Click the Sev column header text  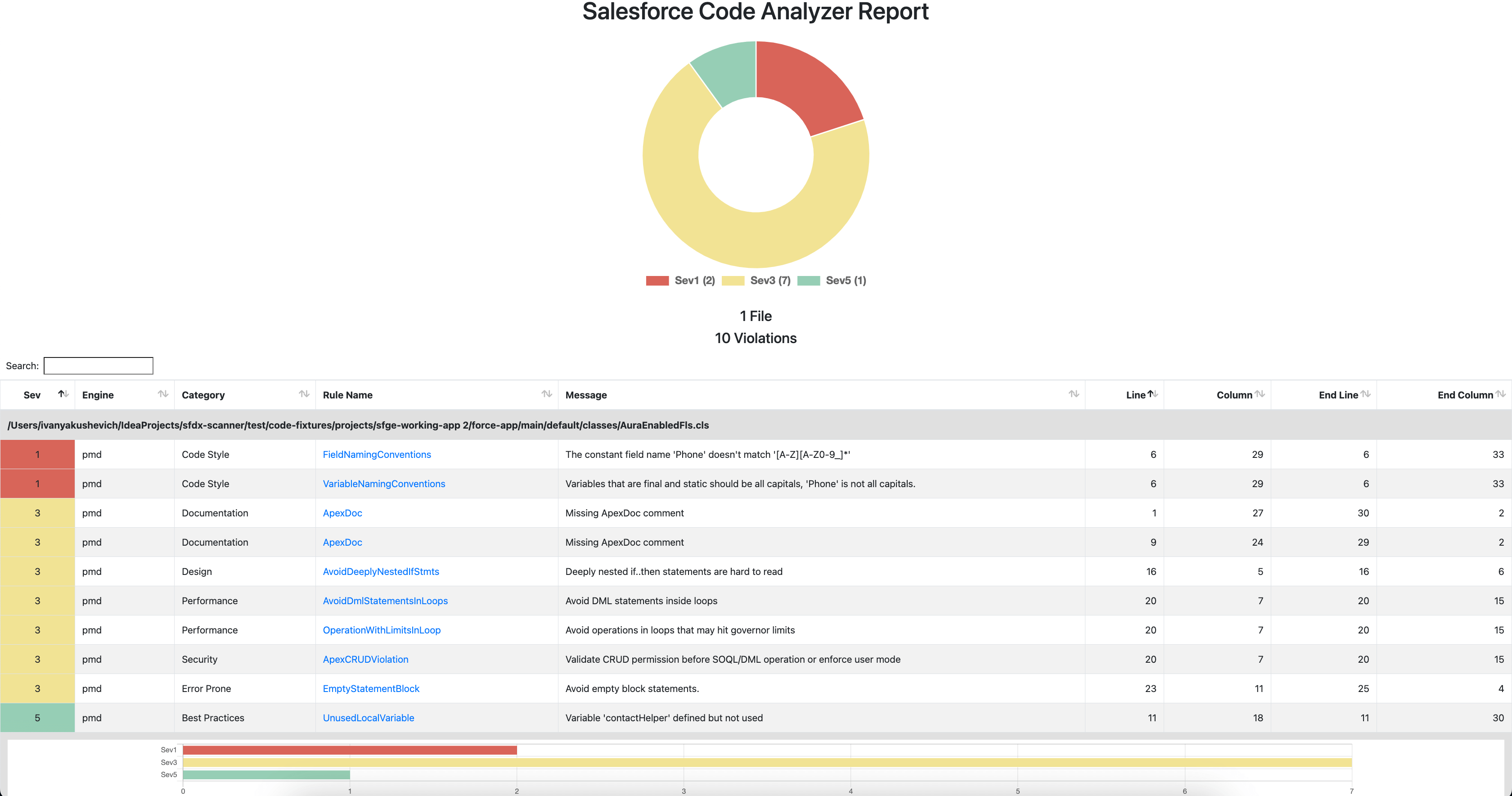pyautogui.click(x=31, y=395)
